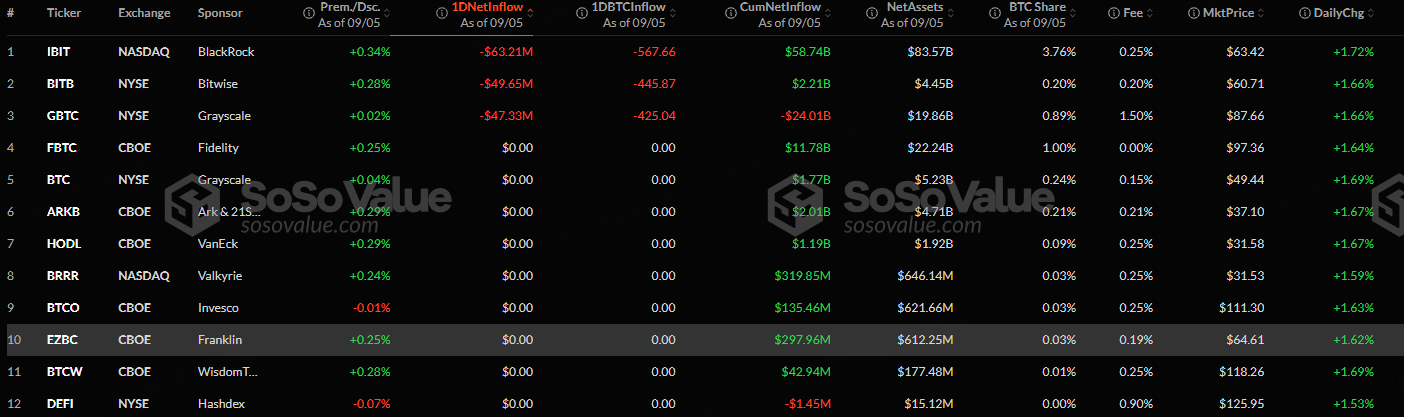Click the $19.86B net assets value

930,115
